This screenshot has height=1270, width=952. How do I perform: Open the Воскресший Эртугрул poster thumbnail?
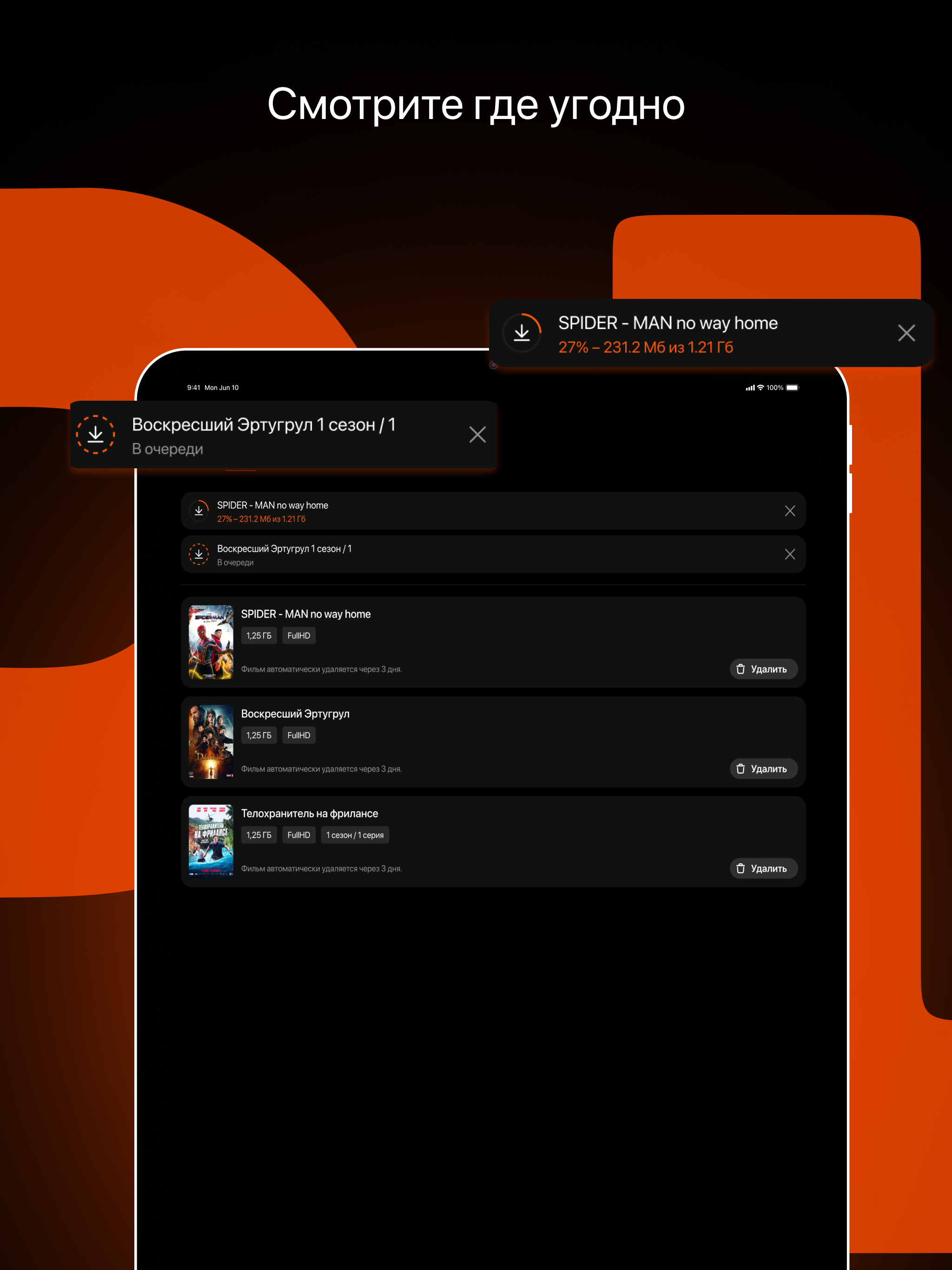point(211,742)
